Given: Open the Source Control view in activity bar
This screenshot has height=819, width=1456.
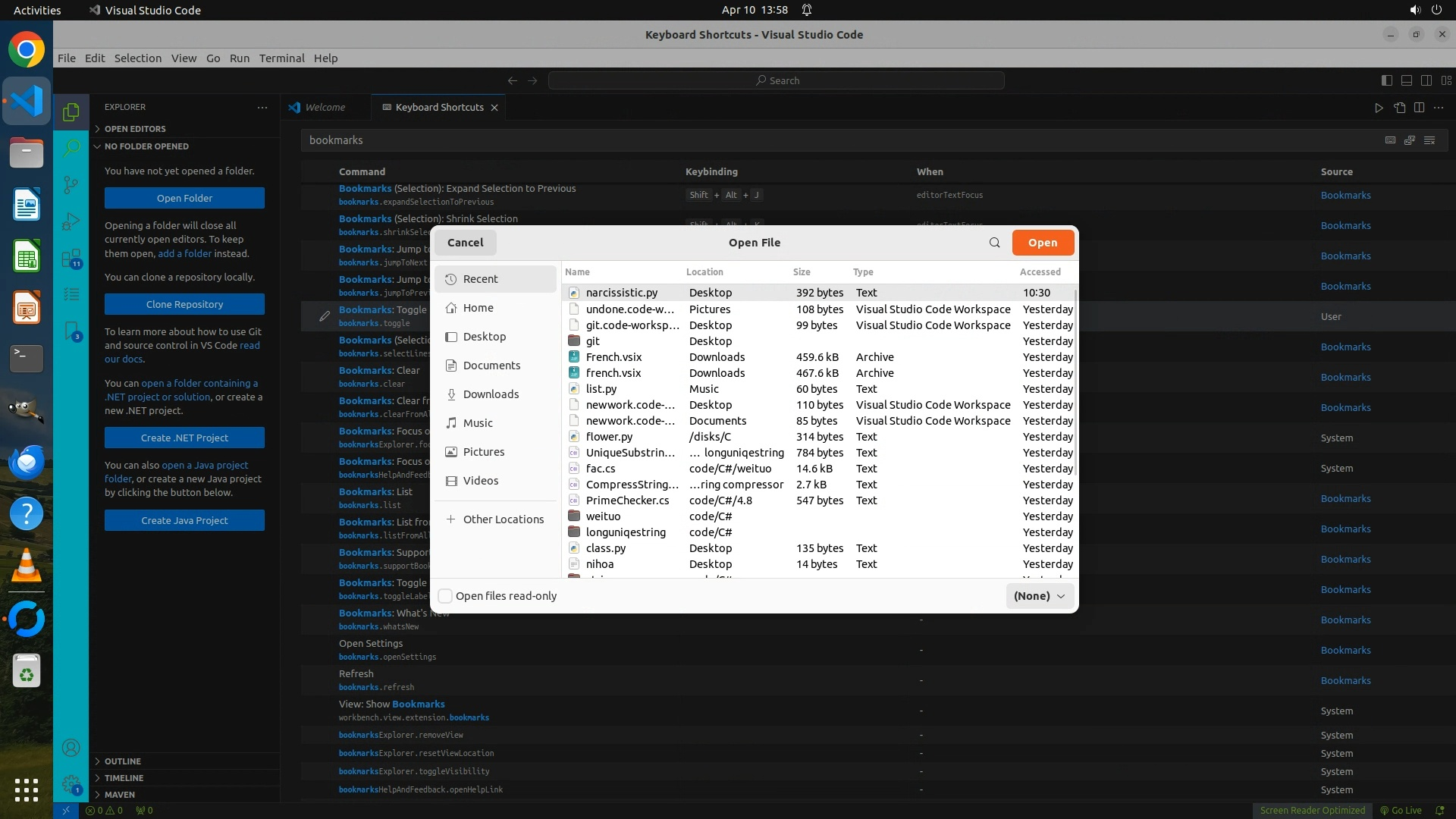Looking at the screenshot, I should 71,184.
